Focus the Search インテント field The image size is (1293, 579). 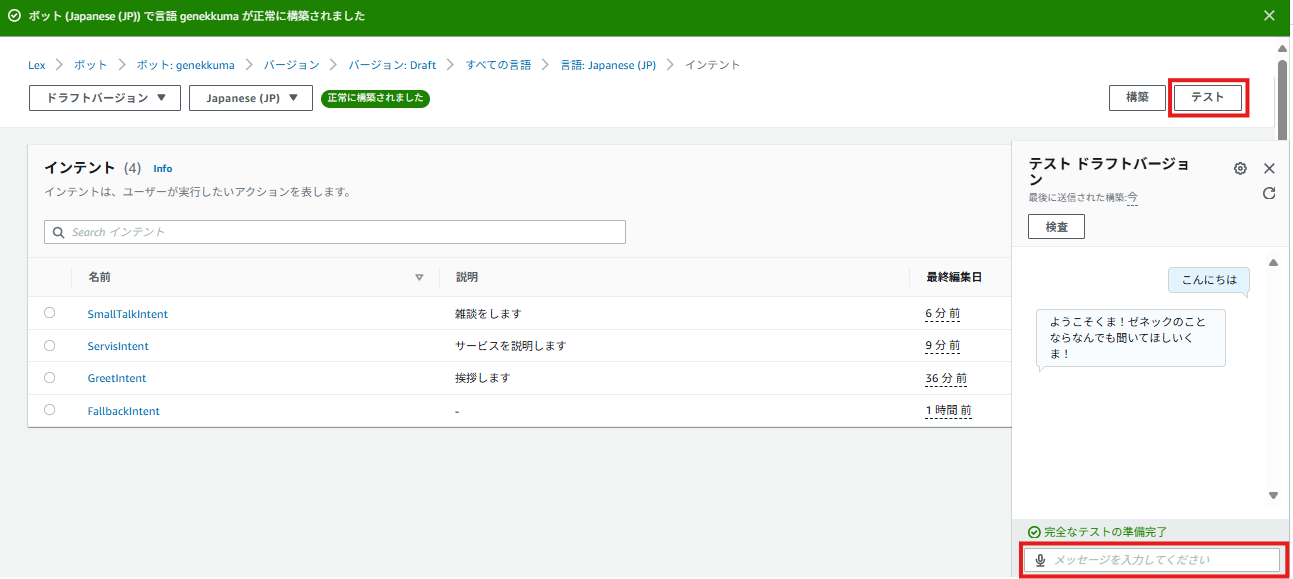(335, 232)
